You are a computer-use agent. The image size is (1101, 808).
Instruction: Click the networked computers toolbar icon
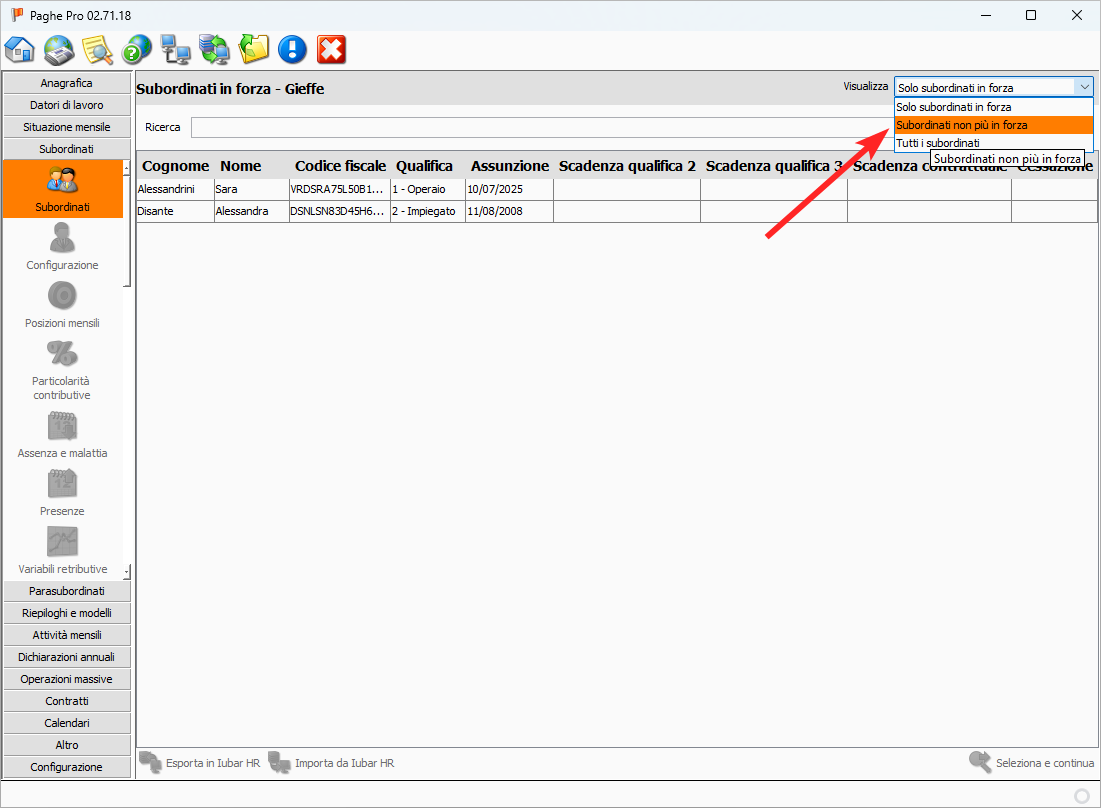[175, 49]
